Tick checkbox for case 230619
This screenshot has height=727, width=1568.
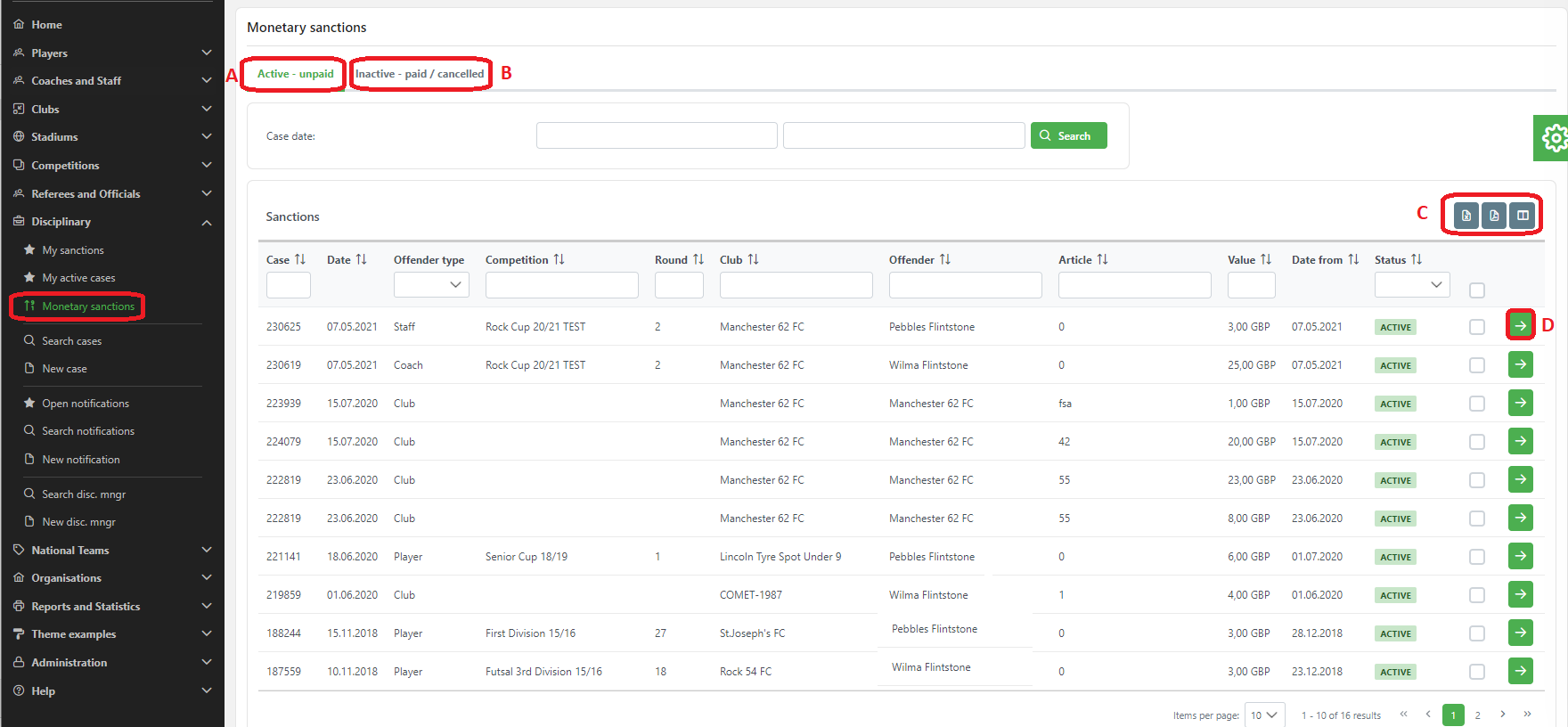(1476, 365)
